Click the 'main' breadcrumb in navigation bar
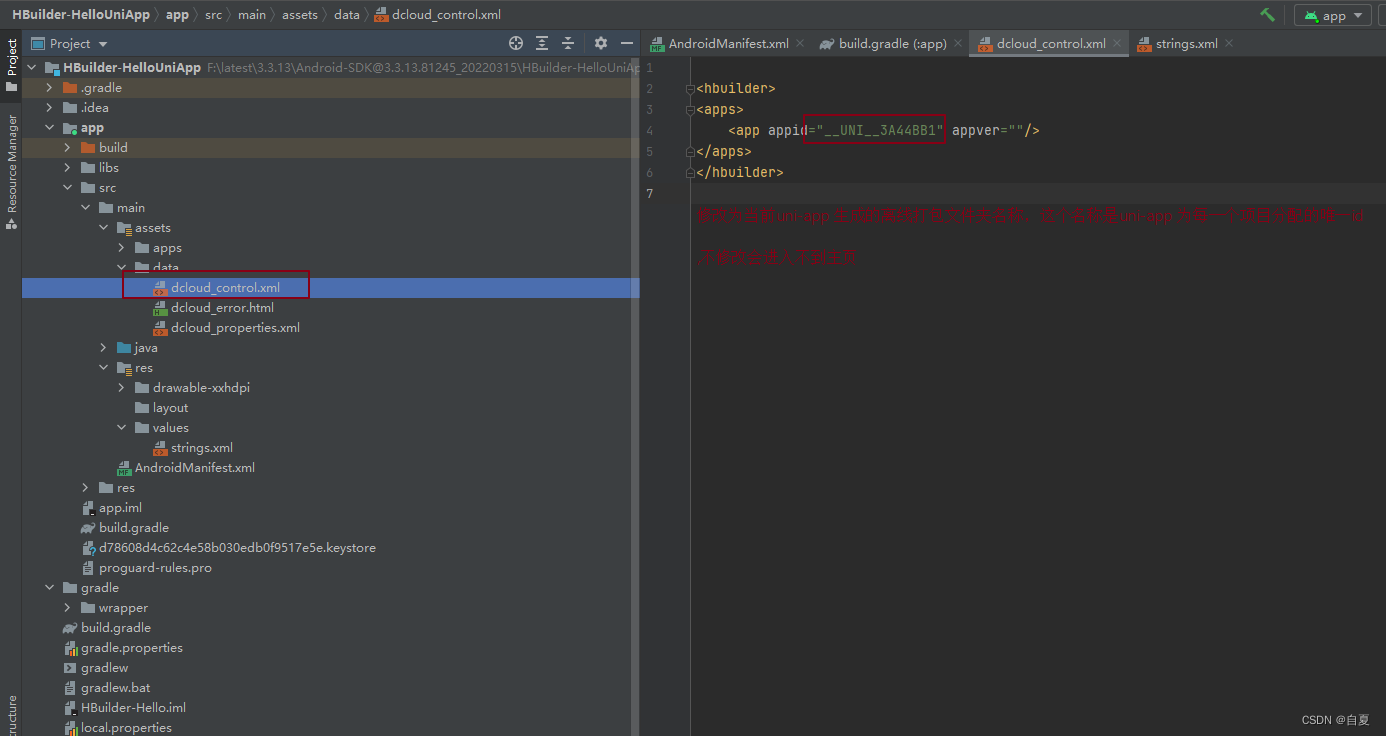The height and width of the screenshot is (736, 1386). pyautogui.click(x=252, y=15)
